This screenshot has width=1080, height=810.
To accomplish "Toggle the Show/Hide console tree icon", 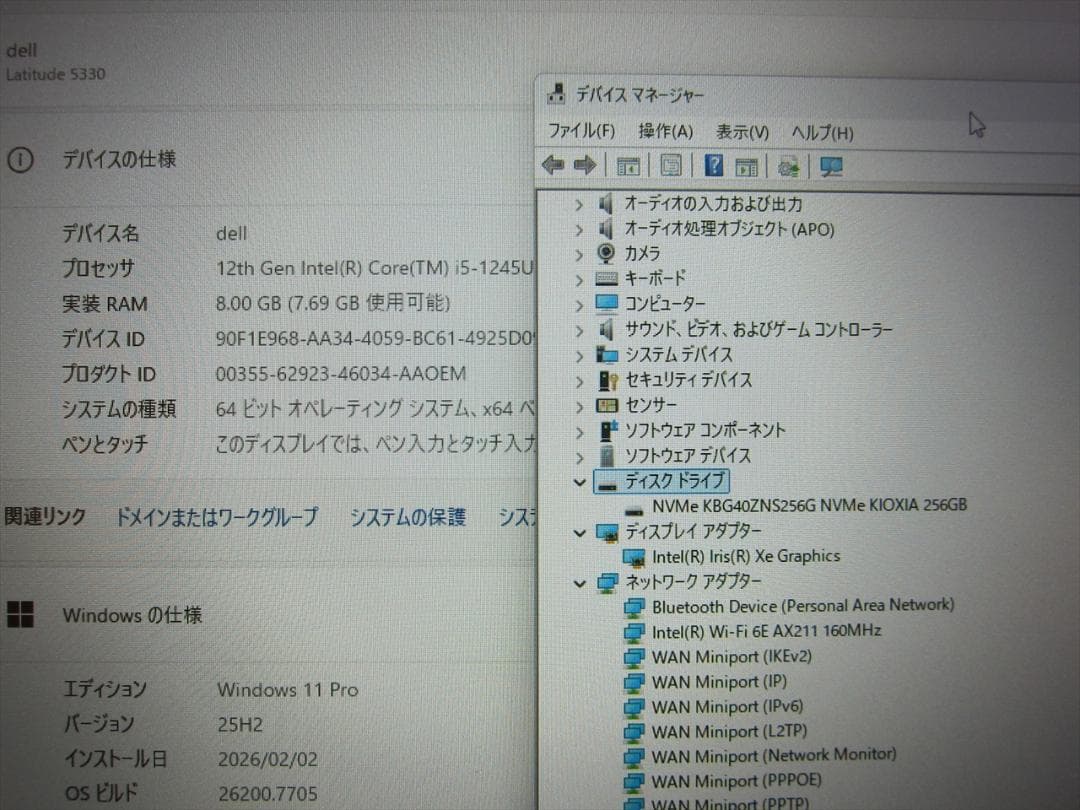I will pos(627,165).
